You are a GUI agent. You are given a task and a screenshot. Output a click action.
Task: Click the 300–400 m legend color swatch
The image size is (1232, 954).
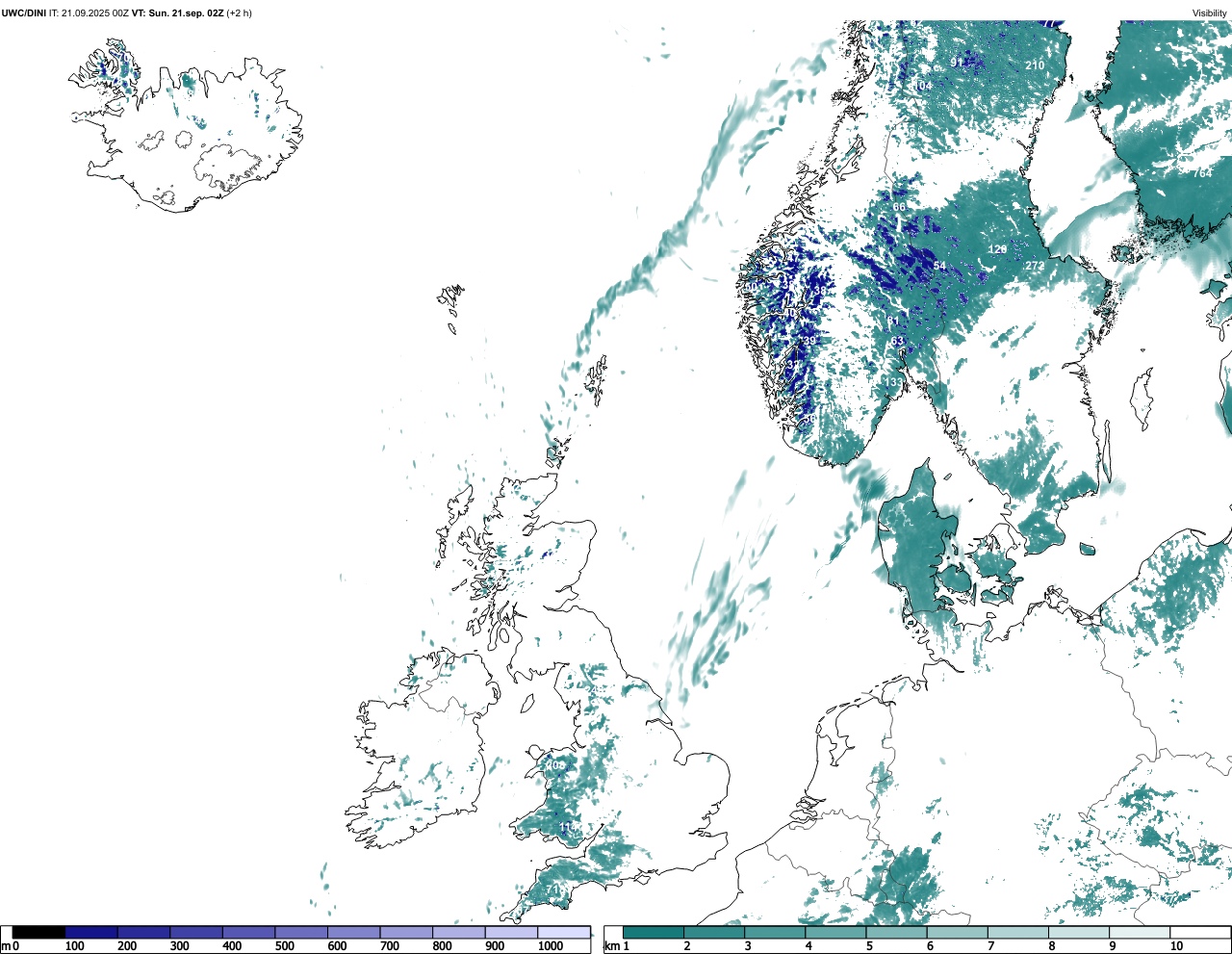point(196,933)
